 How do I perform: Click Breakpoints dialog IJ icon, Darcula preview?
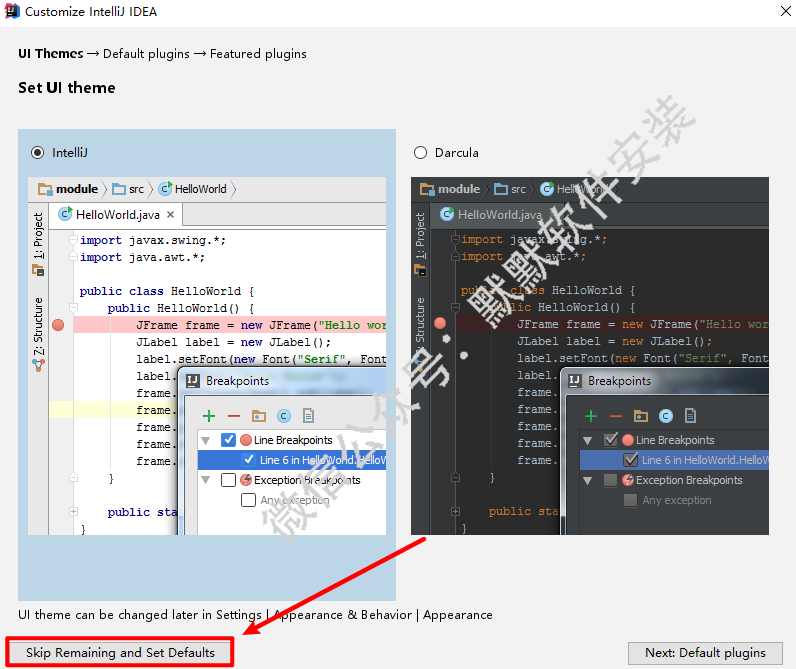[x=575, y=381]
